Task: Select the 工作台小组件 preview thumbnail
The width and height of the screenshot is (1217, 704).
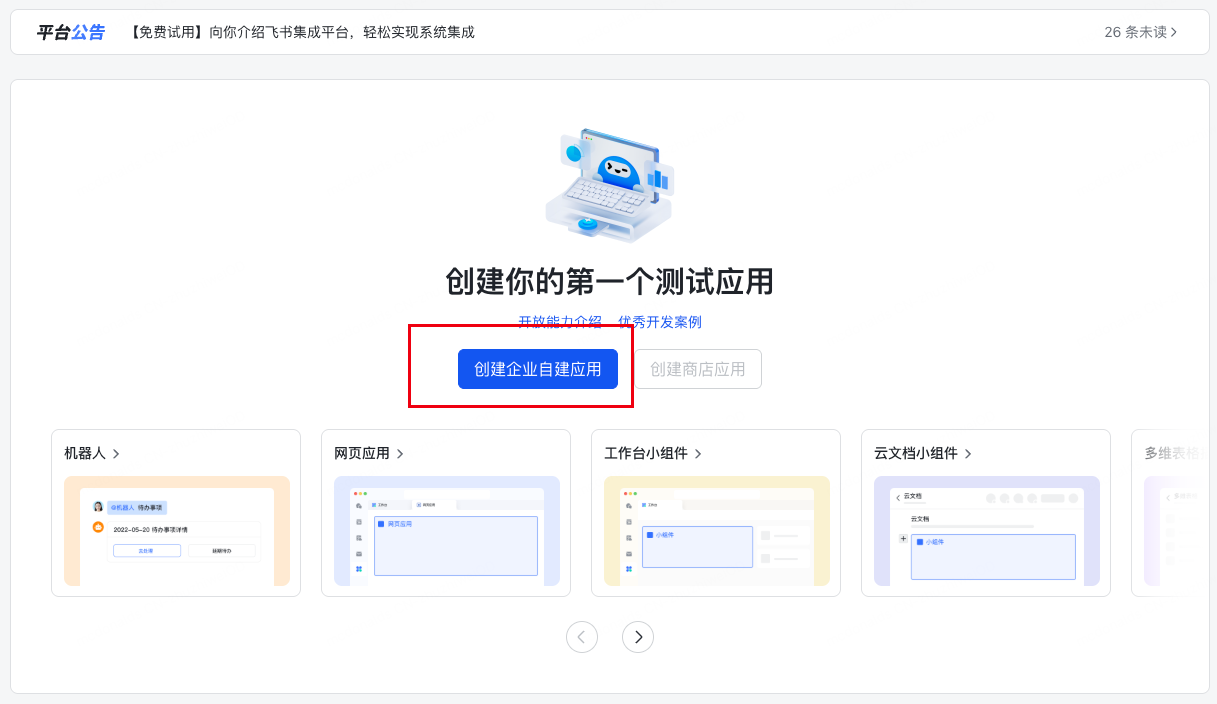Action: click(x=717, y=531)
